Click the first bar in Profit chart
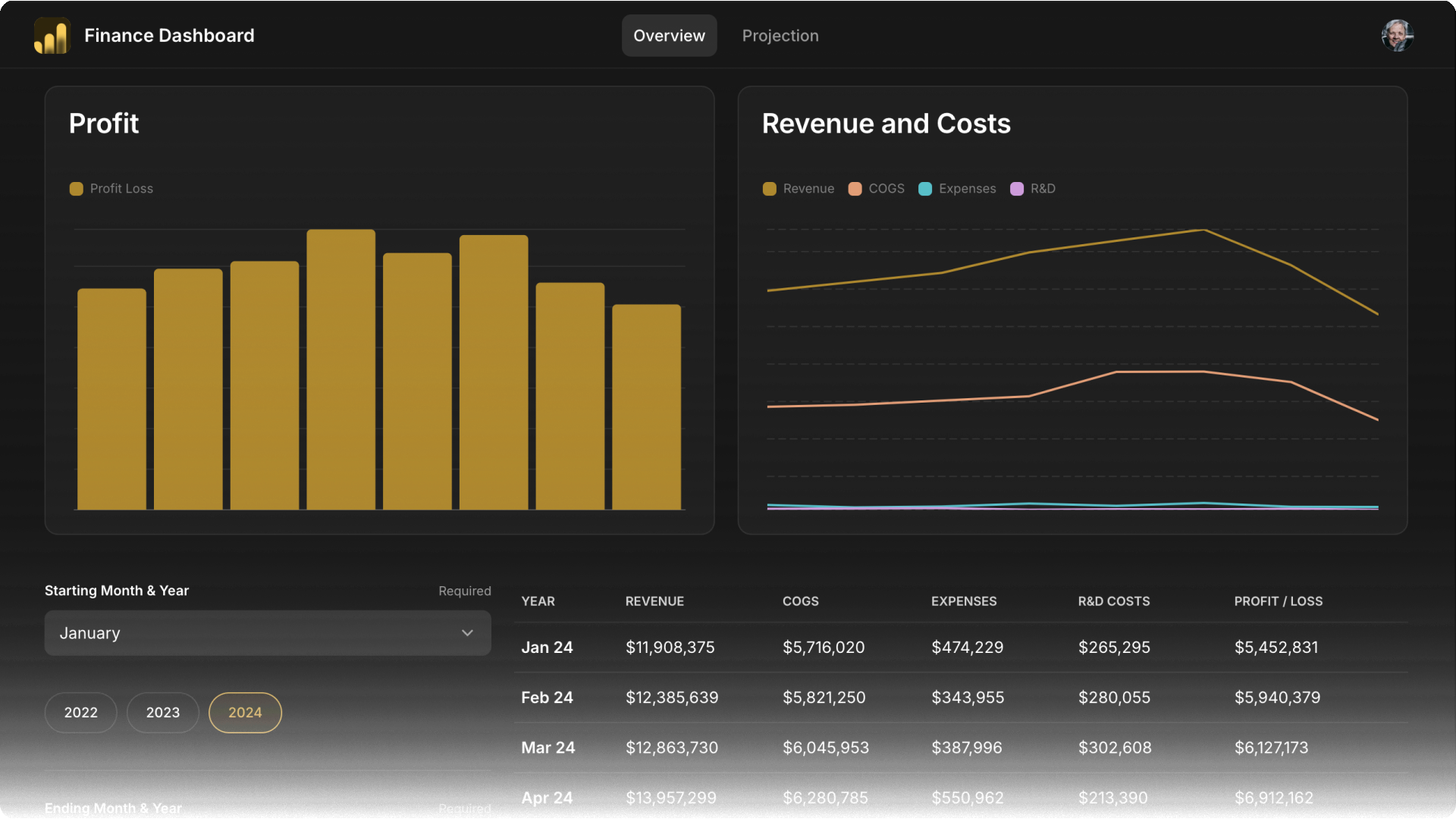This screenshot has height=819, width=1456. click(x=111, y=399)
